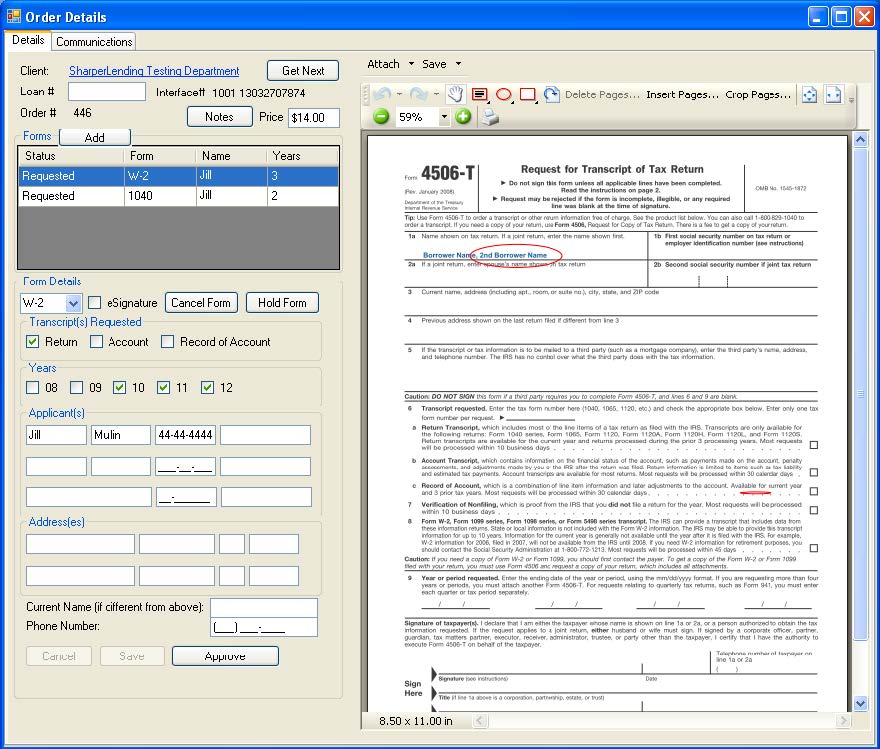The height and width of the screenshot is (749, 880).
Task: Click the document vertical scrollbar thumb
Action: [860, 394]
